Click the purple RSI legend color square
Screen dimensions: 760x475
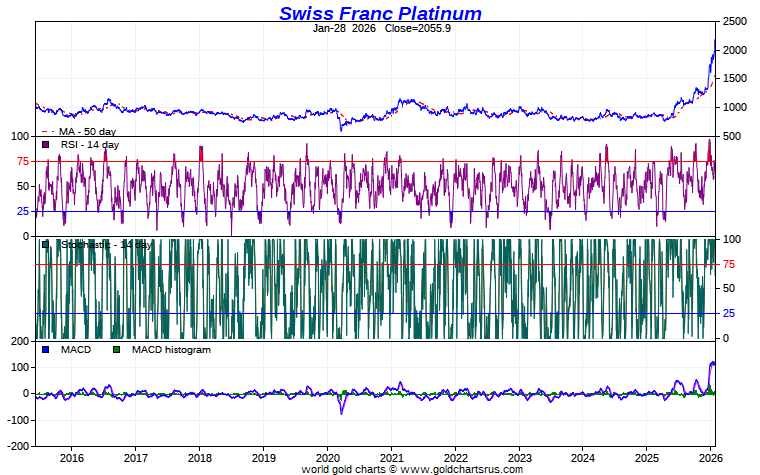click(46, 144)
